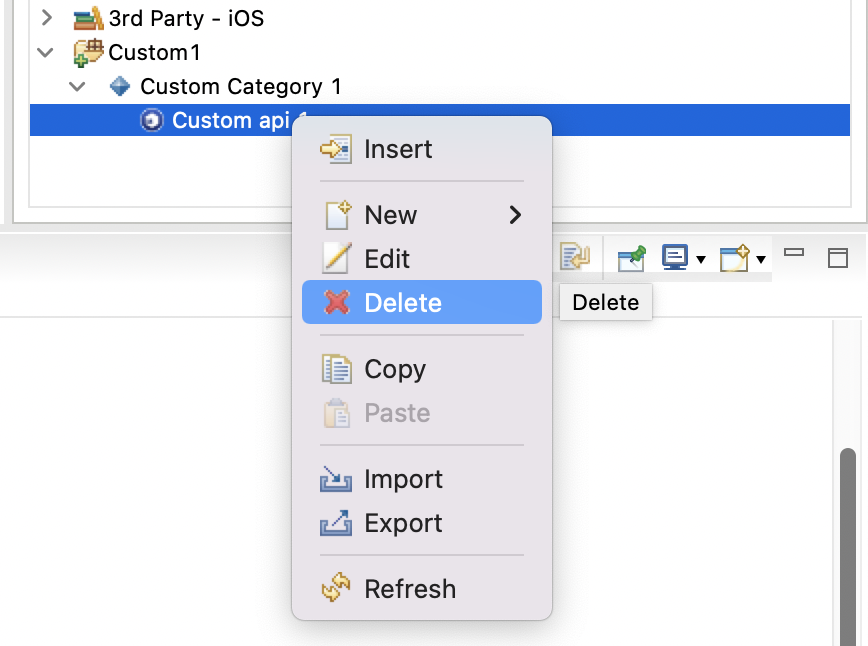Click the panel minimize button
This screenshot has height=646, width=868.
[794, 256]
